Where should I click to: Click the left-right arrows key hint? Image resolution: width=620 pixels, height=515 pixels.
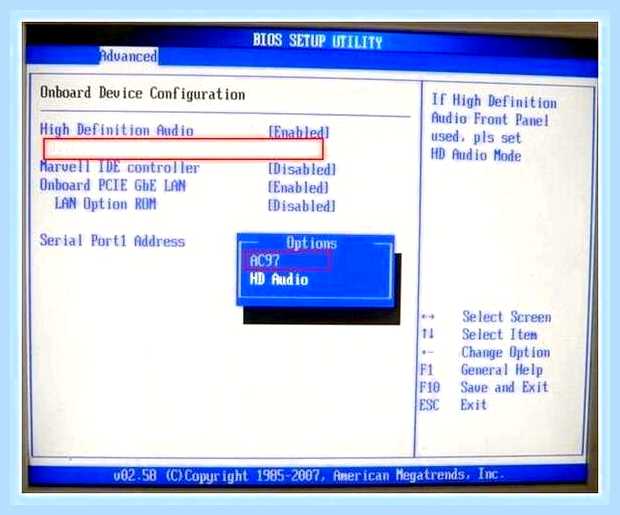[428, 317]
